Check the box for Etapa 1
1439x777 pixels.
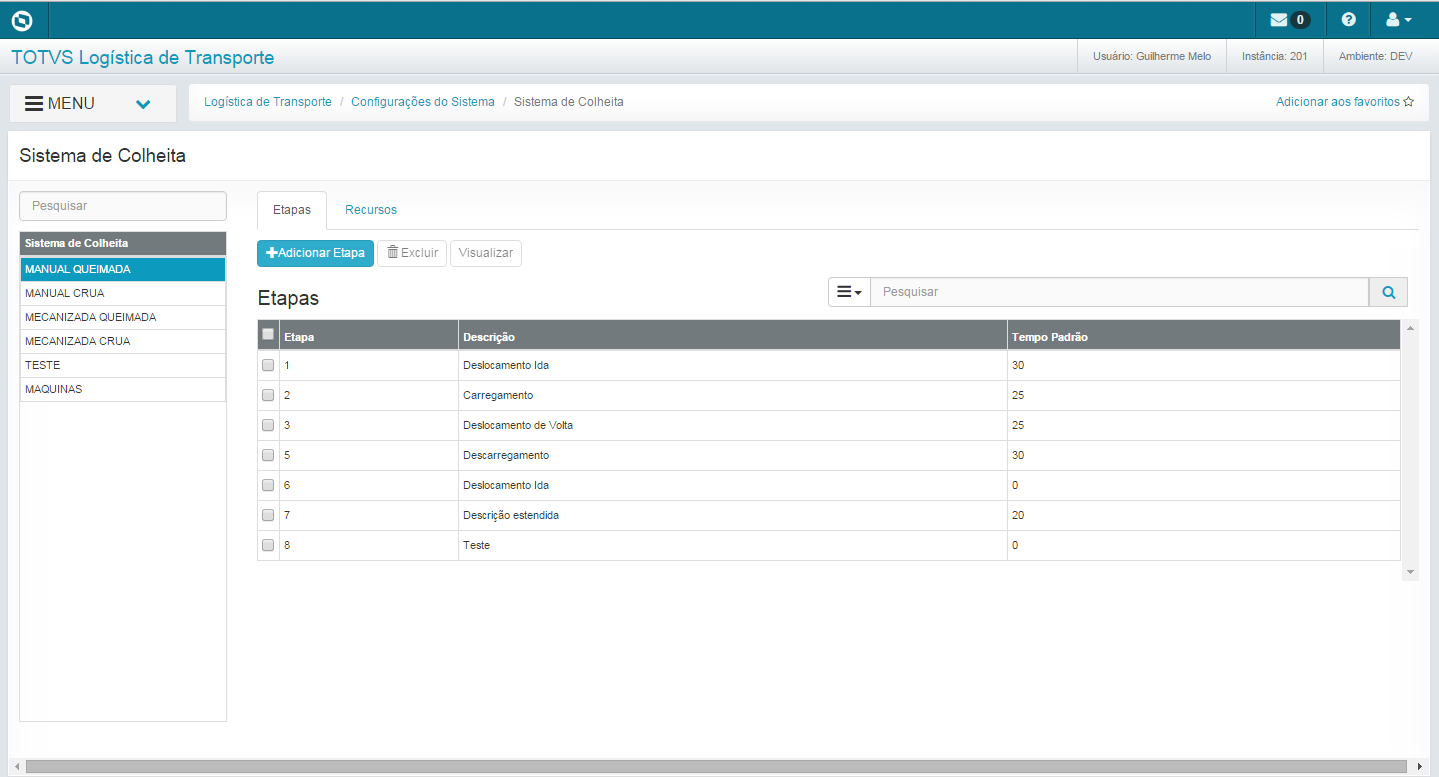(x=268, y=365)
